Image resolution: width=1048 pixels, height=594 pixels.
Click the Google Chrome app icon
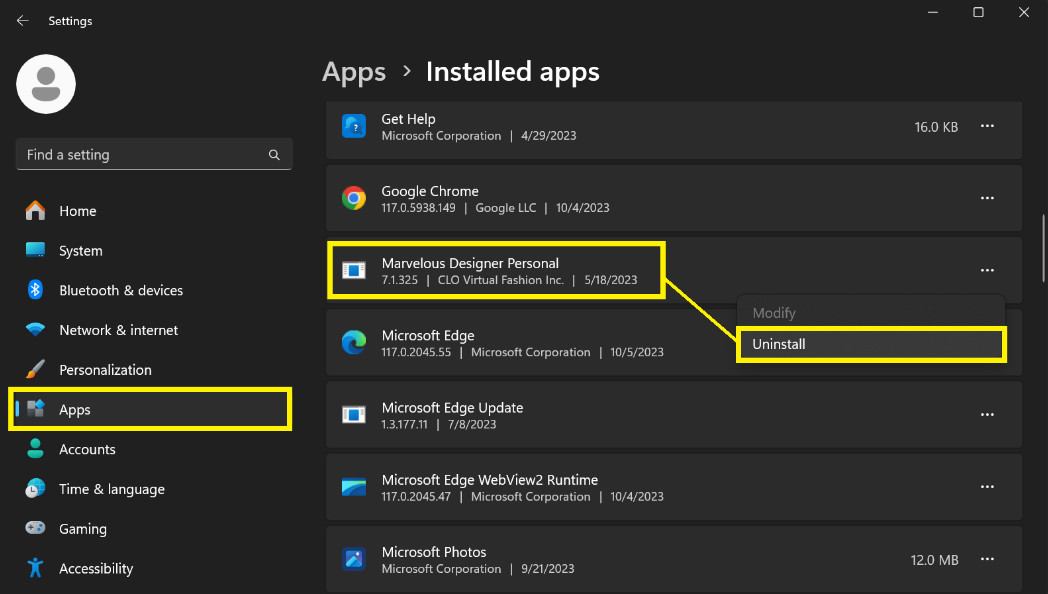(354, 198)
